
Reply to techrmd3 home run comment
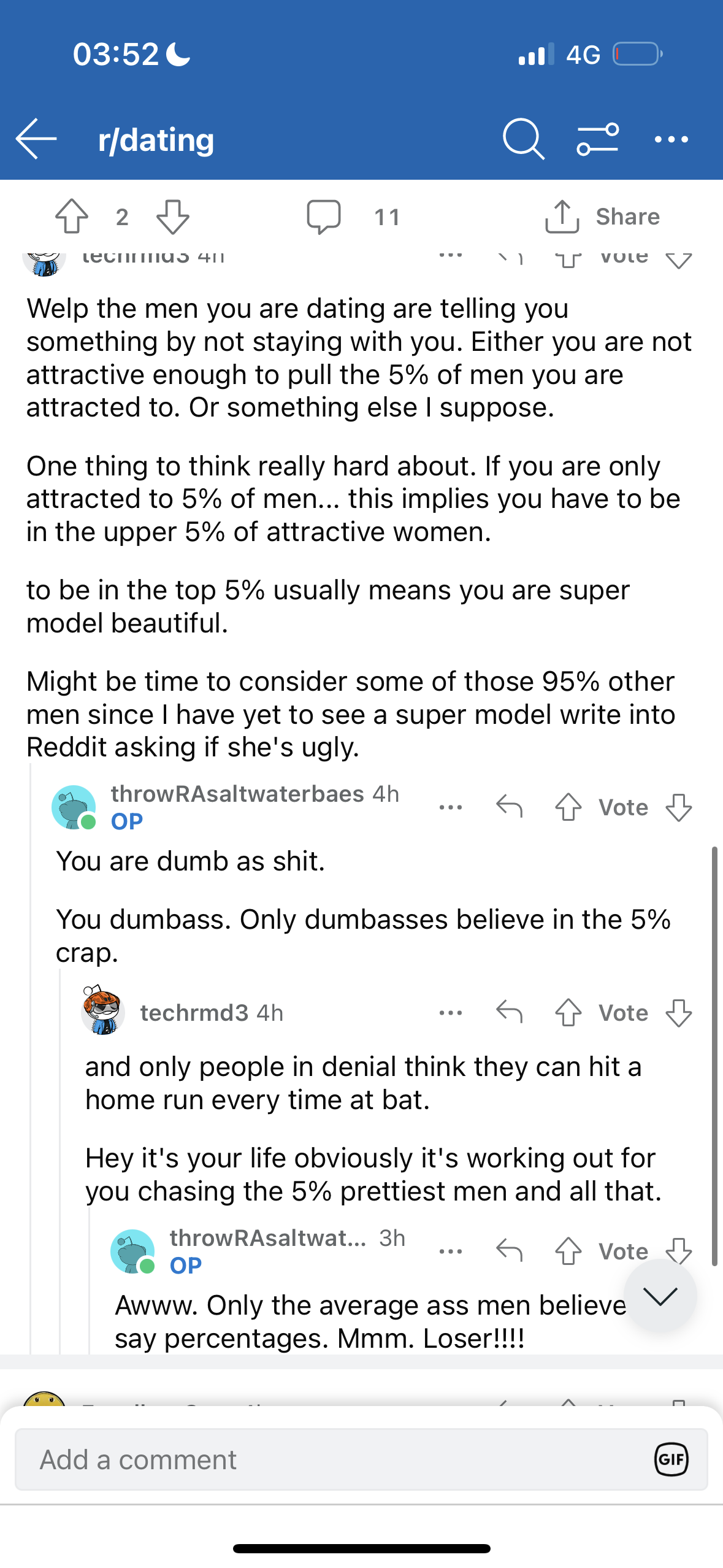[x=510, y=1013]
